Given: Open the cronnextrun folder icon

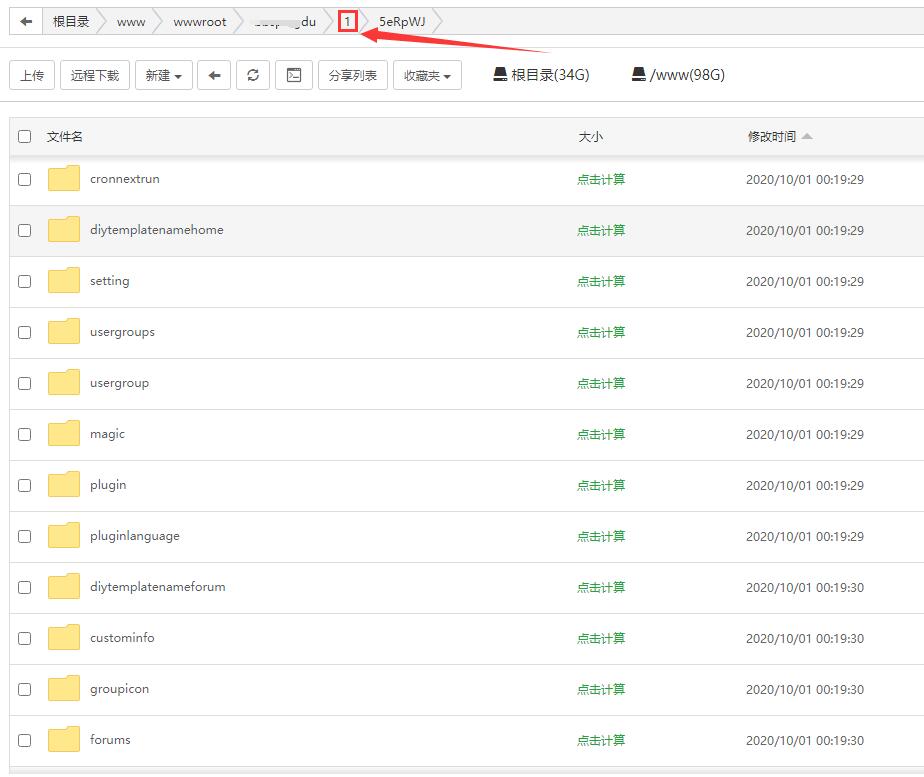Looking at the screenshot, I should 64,179.
